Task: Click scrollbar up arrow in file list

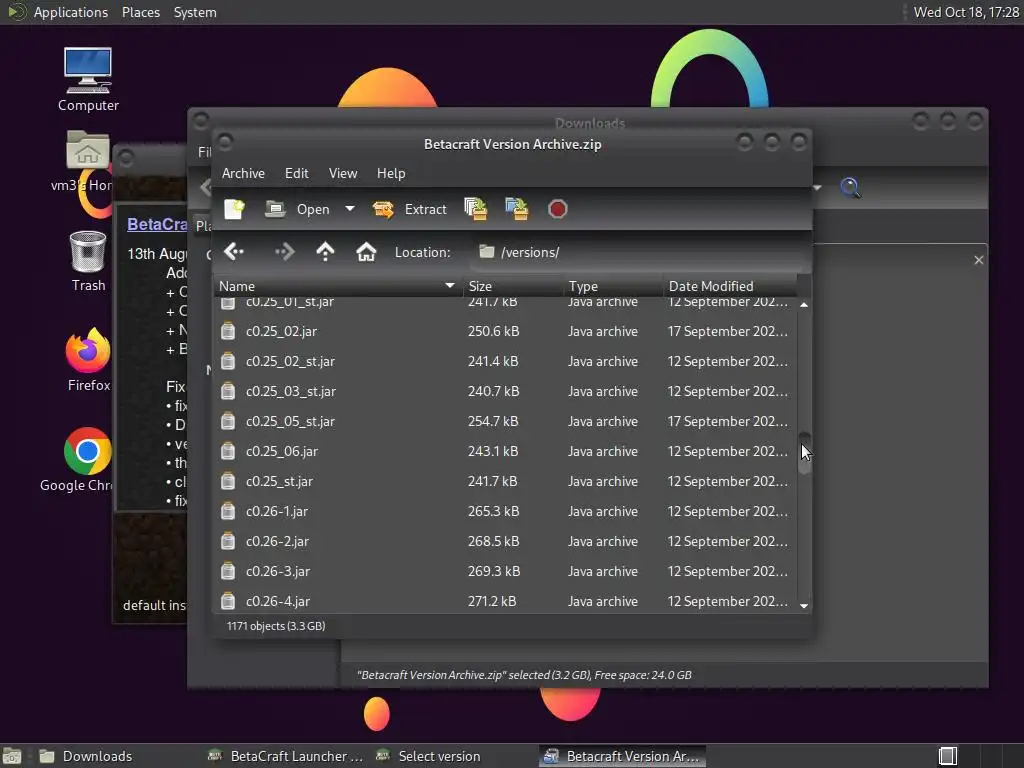Action: tap(804, 304)
